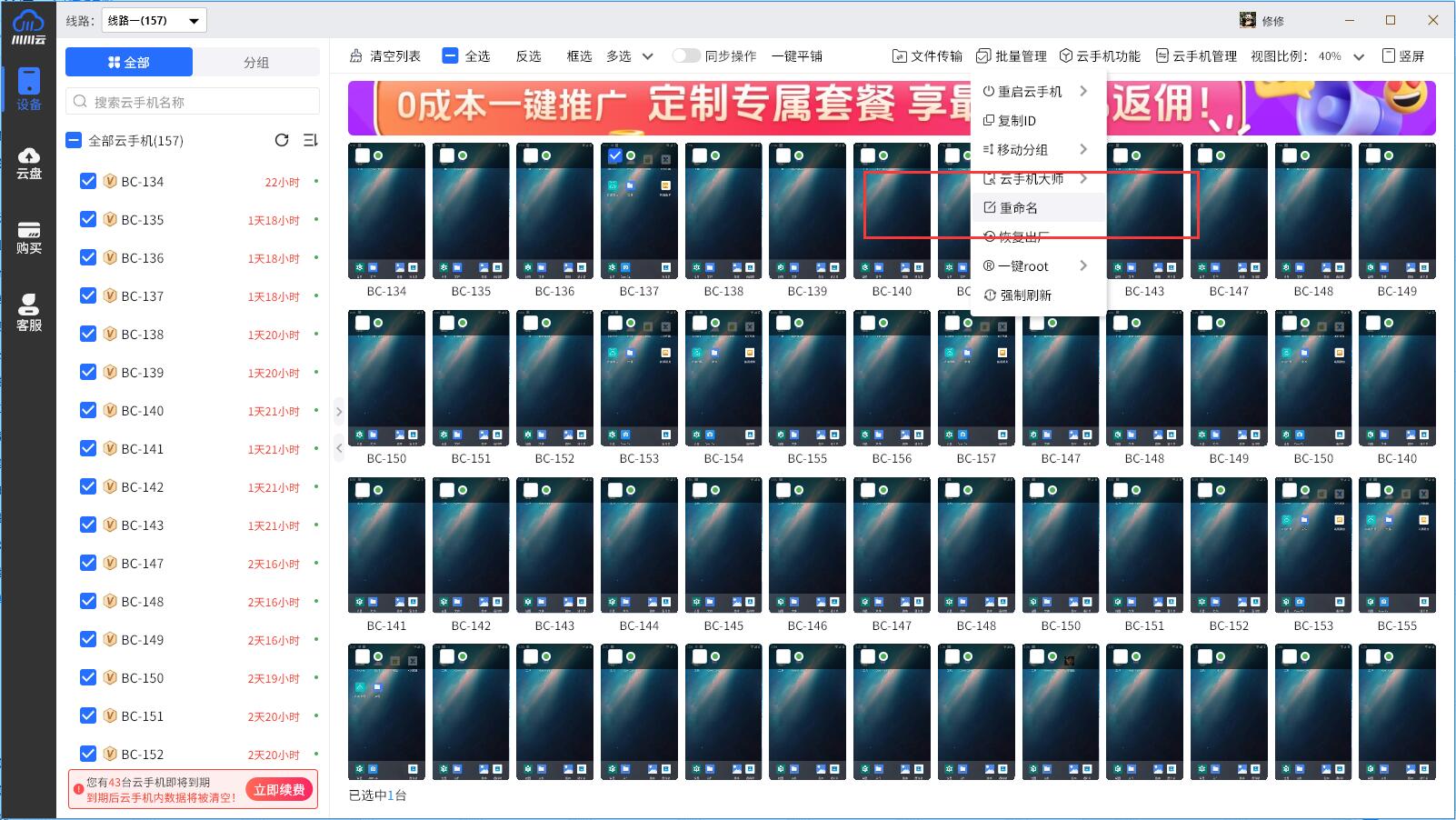The width and height of the screenshot is (1456, 820).
Task: Click the refresh icon beside 全部云手机(157)
Action: (x=282, y=140)
